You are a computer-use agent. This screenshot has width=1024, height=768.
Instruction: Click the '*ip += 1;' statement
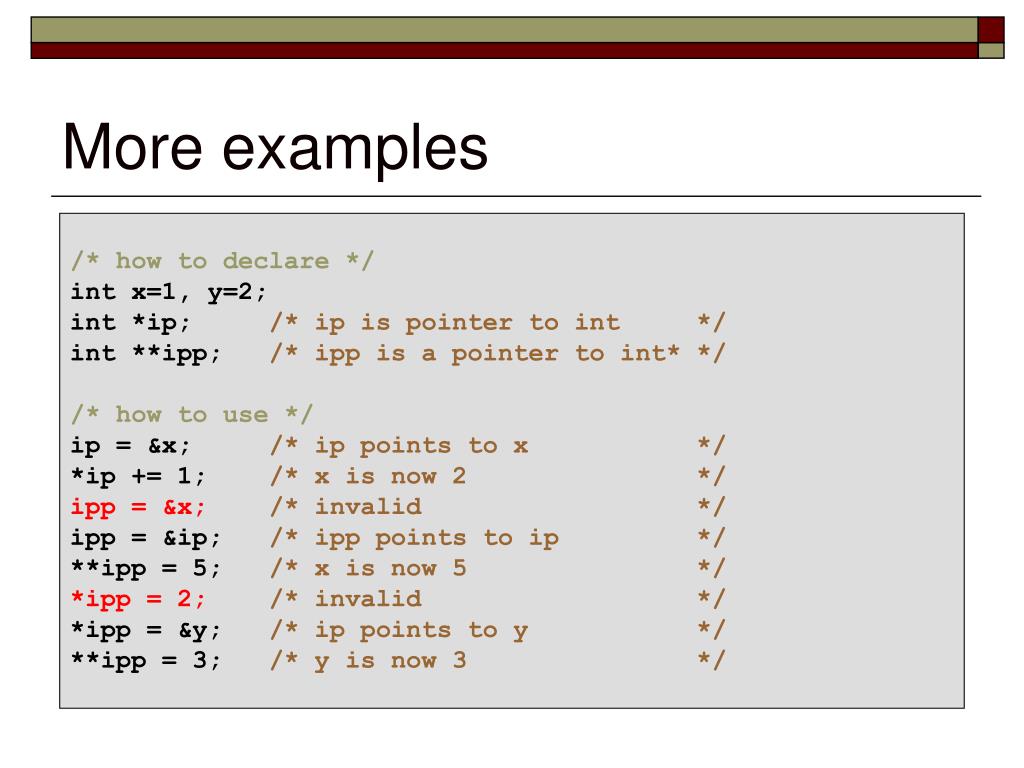[138, 477]
